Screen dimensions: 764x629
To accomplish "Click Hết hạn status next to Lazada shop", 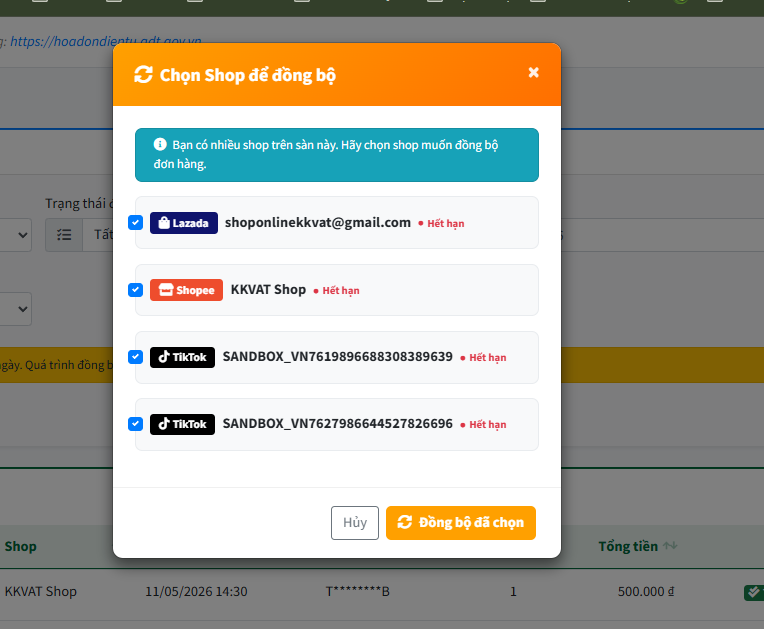I will point(441,224).
